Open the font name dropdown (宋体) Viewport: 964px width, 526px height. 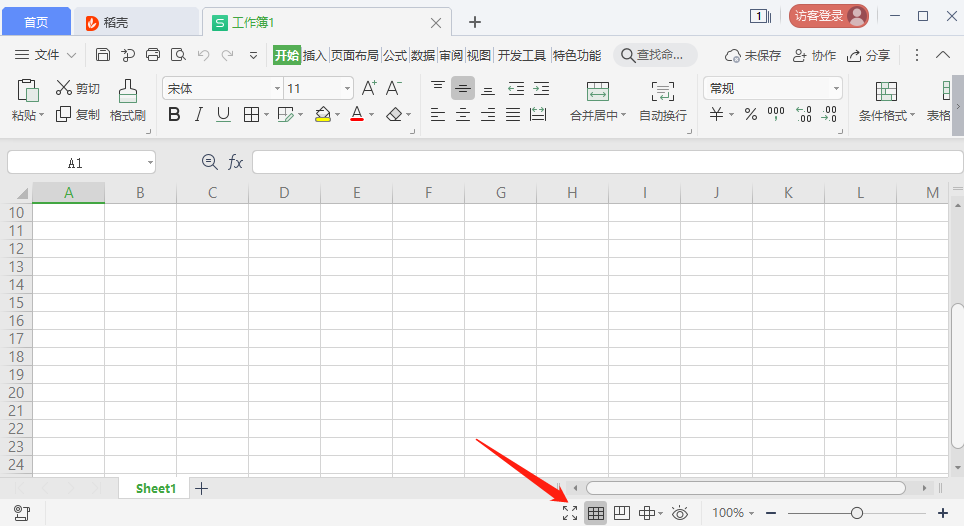pyautogui.click(x=277, y=89)
